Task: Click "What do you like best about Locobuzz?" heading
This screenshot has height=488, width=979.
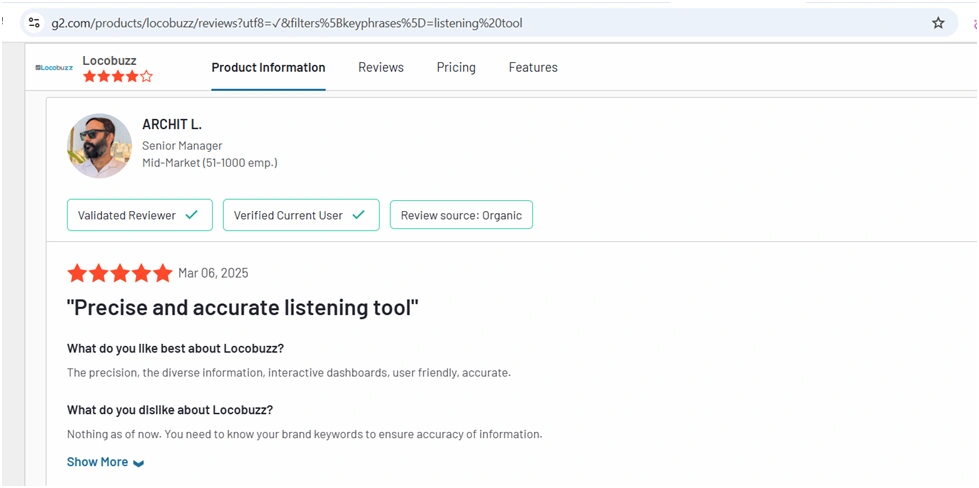Action: pos(175,348)
